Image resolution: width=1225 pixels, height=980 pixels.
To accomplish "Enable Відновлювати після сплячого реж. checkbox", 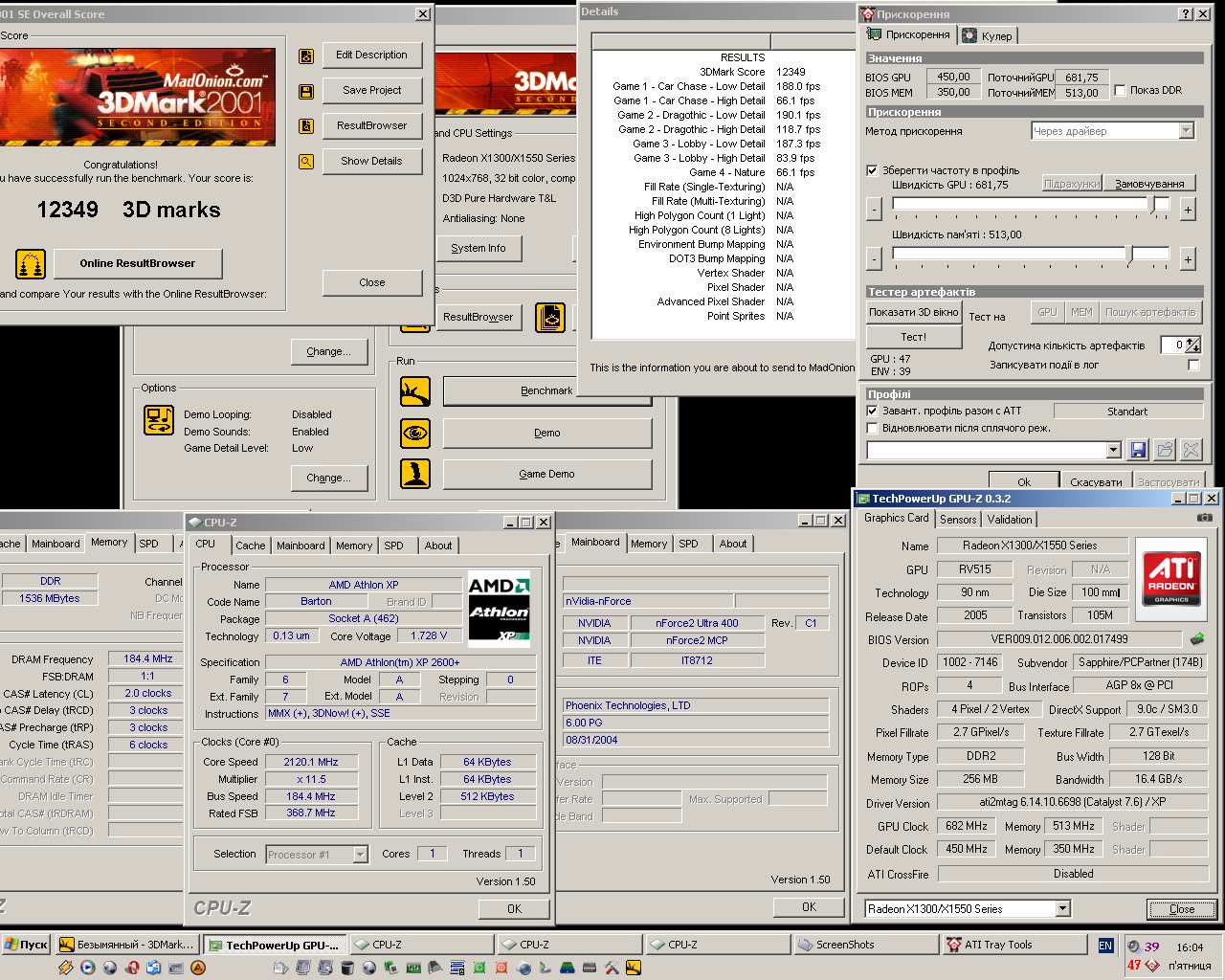I will pyautogui.click(x=872, y=428).
